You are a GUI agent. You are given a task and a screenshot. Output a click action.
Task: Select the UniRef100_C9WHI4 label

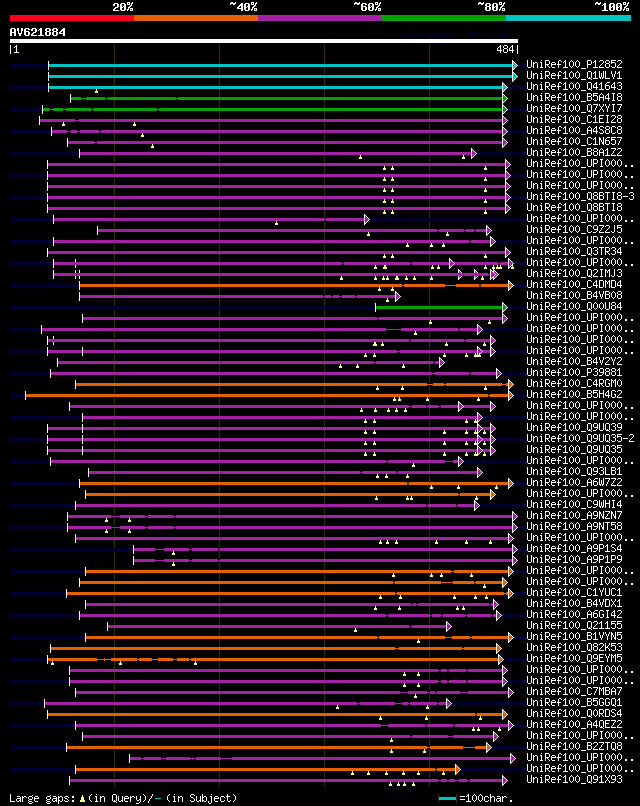coord(574,504)
